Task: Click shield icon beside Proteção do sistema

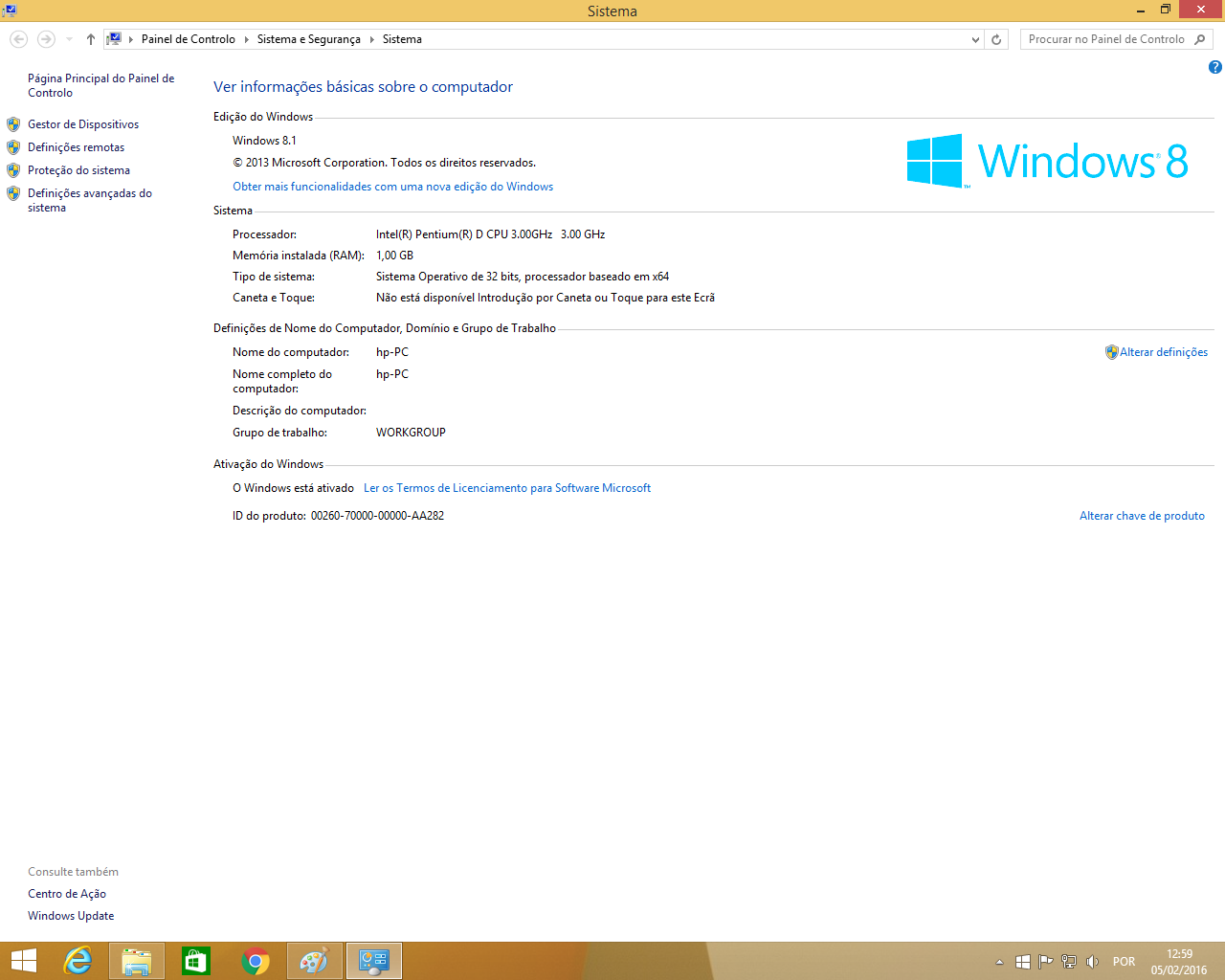Action: click(x=13, y=170)
